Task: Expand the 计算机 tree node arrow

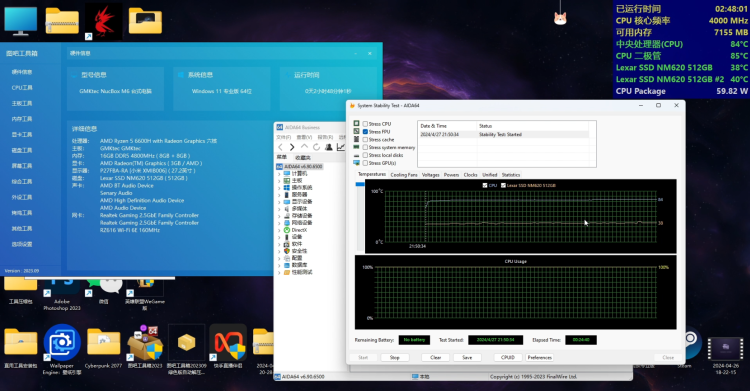Action: click(x=279, y=174)
